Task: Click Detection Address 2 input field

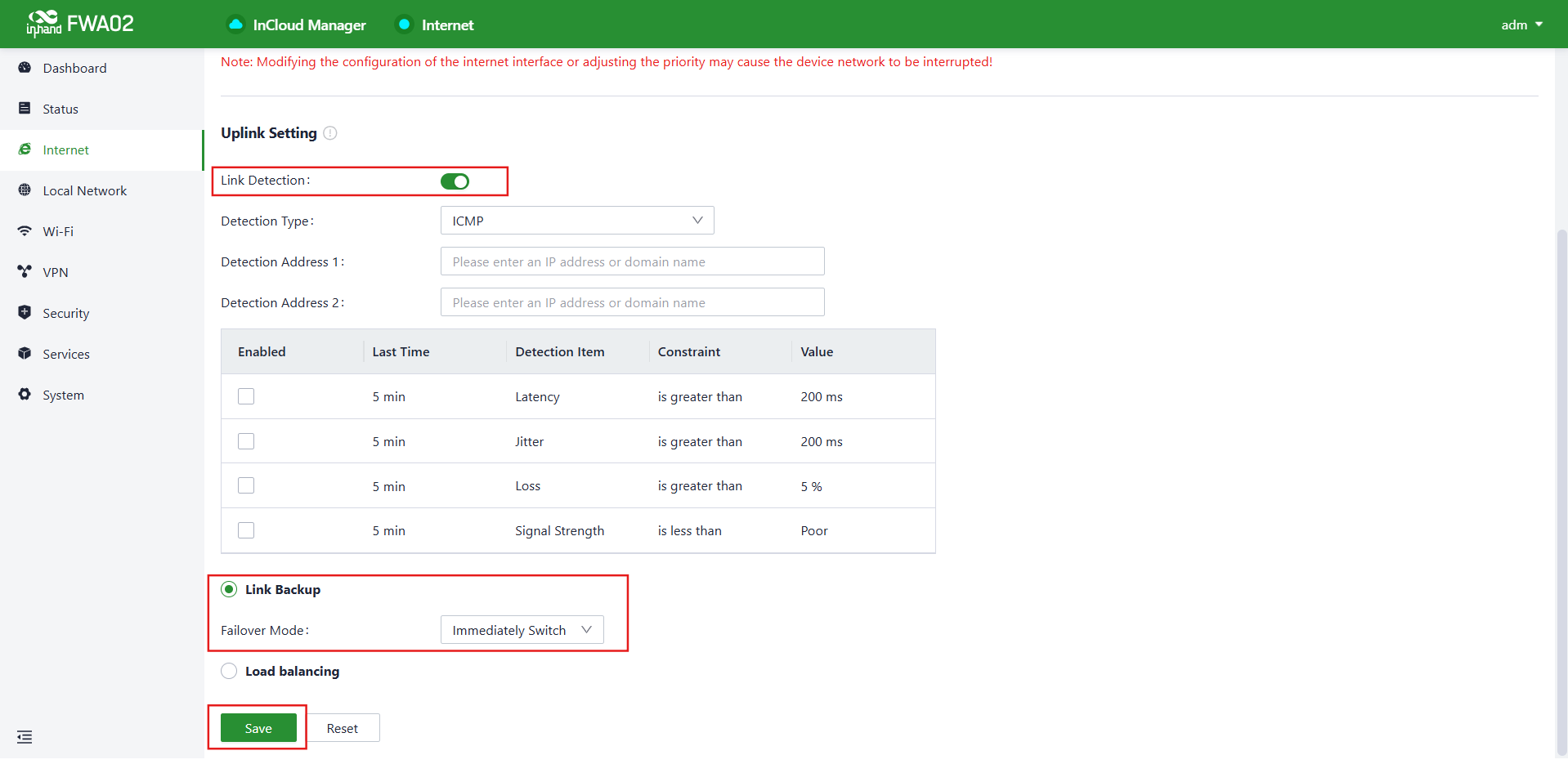Action: 633,302
